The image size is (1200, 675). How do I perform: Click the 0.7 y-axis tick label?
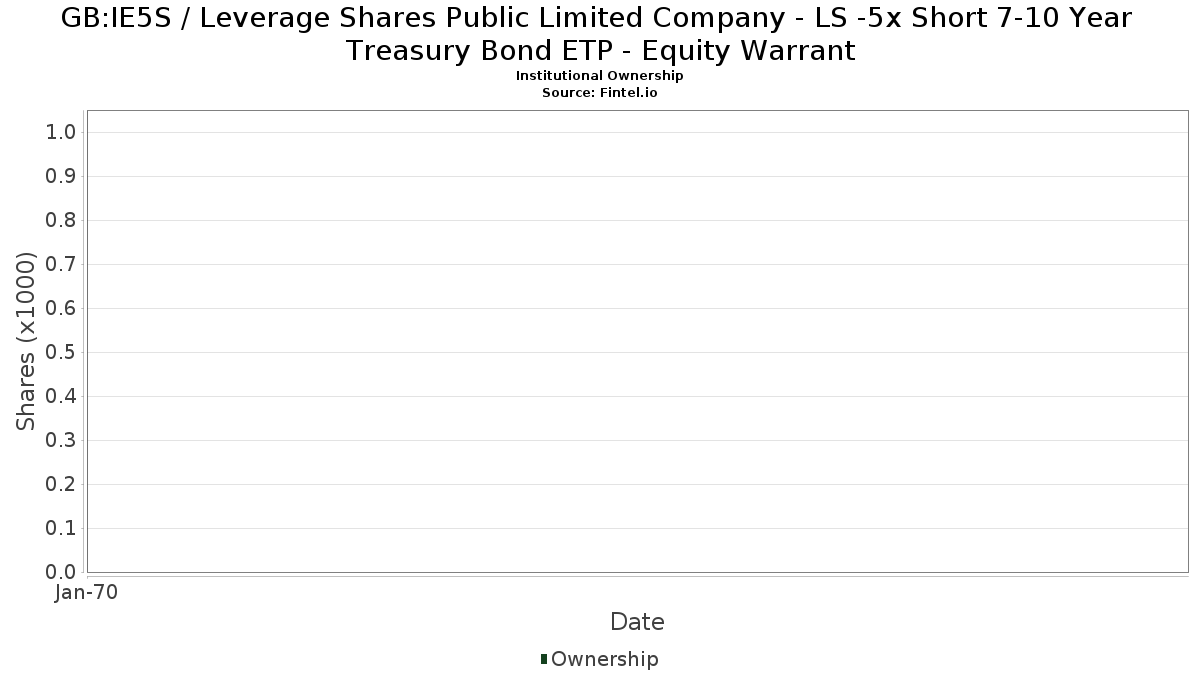coord(62,265)
